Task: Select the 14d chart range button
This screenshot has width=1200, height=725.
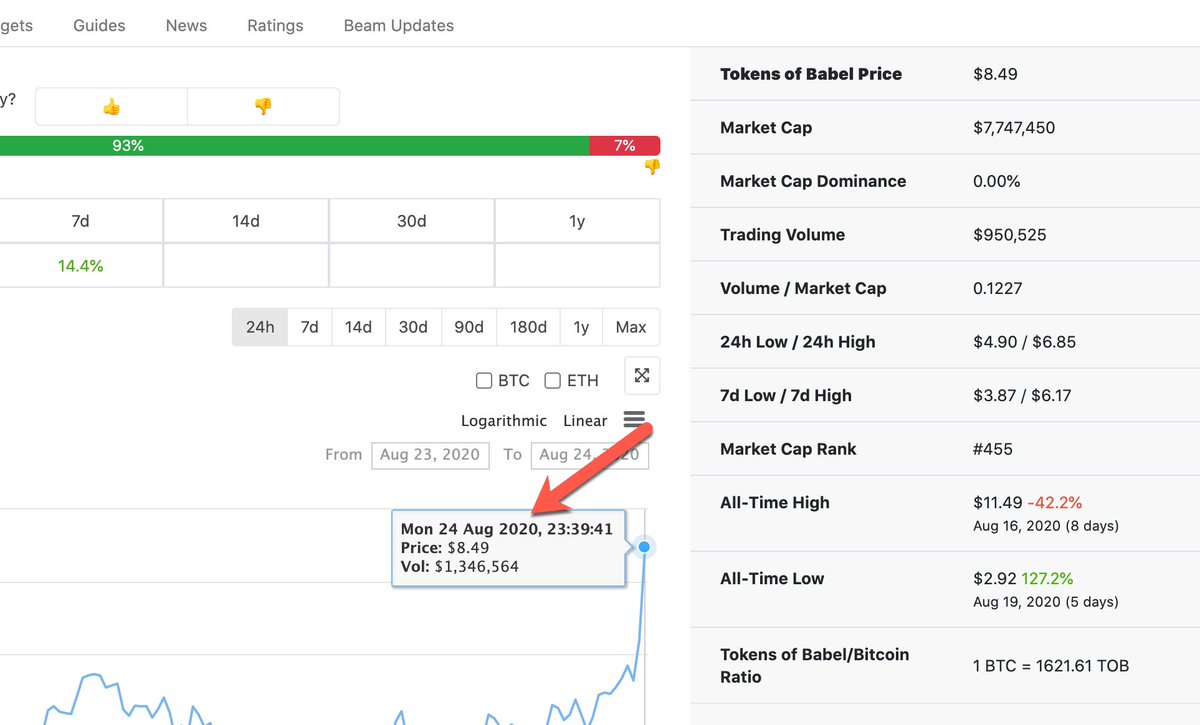Action: click(x=359, y=327)
